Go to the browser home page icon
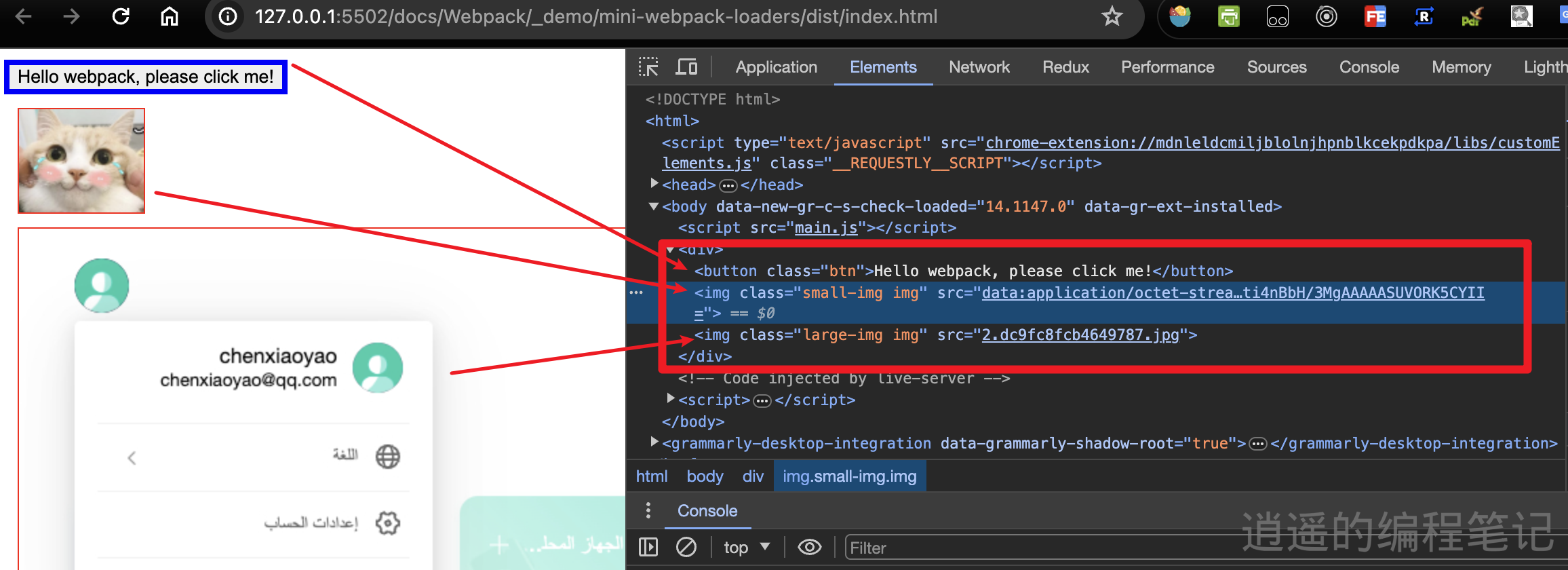The image size is (1568, 570). (170, 16)
